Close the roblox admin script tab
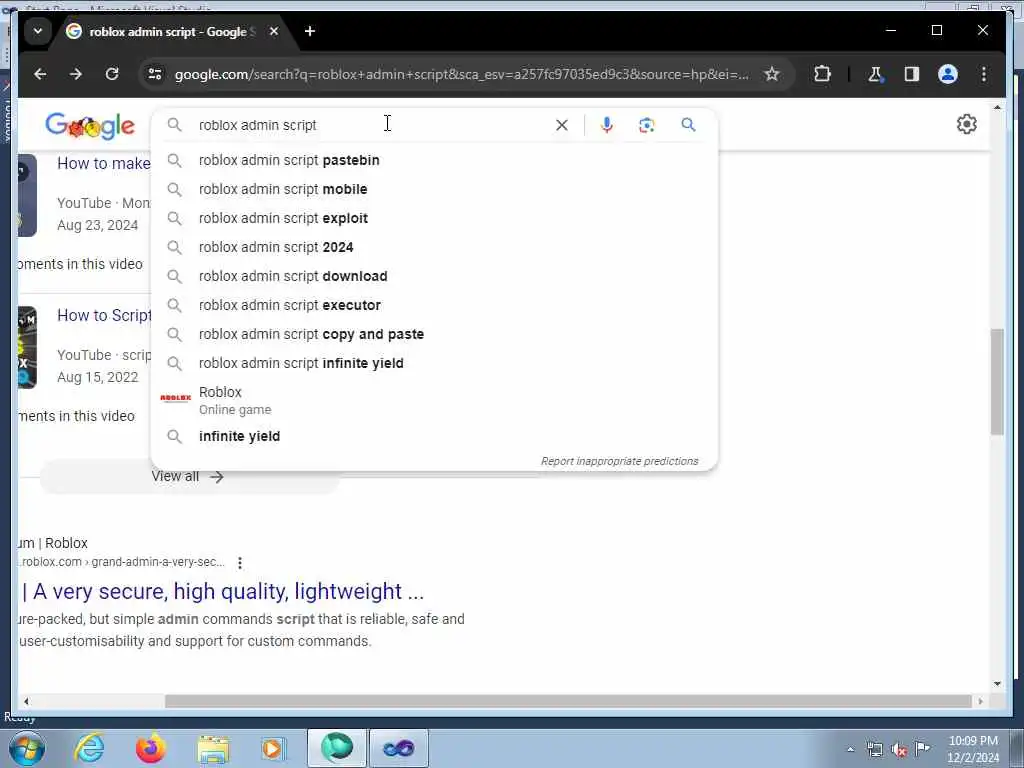The width and height of the screenshot is (1024, 768). 274,31
